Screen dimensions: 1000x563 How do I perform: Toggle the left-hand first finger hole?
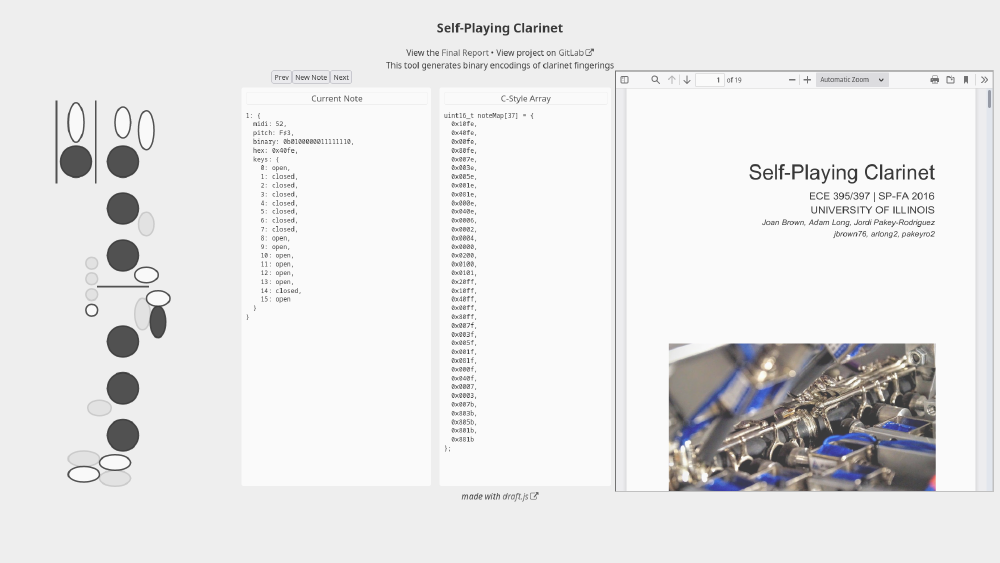tap(122, 162)
